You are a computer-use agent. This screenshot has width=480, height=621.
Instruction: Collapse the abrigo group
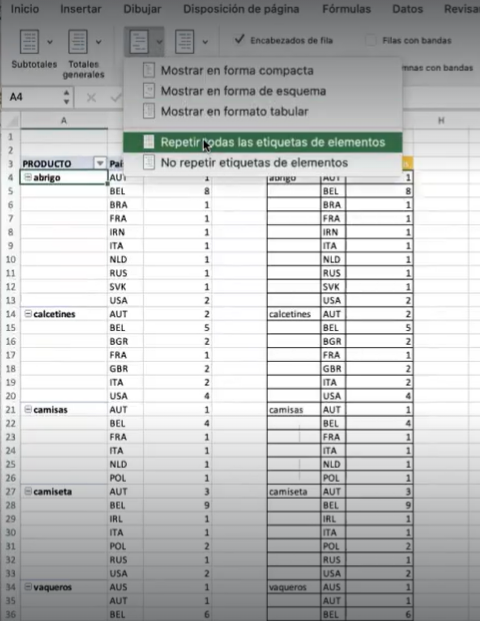[28, 177]
